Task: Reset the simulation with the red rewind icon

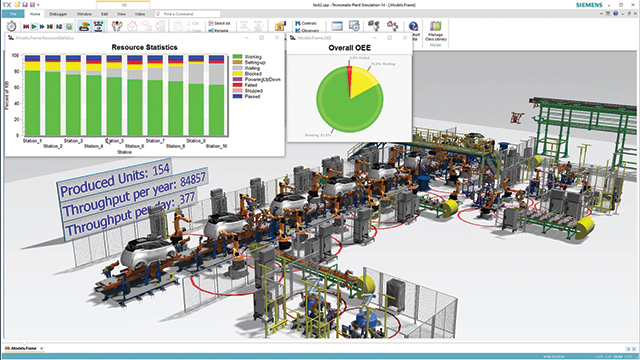Action: click(26, 27)
